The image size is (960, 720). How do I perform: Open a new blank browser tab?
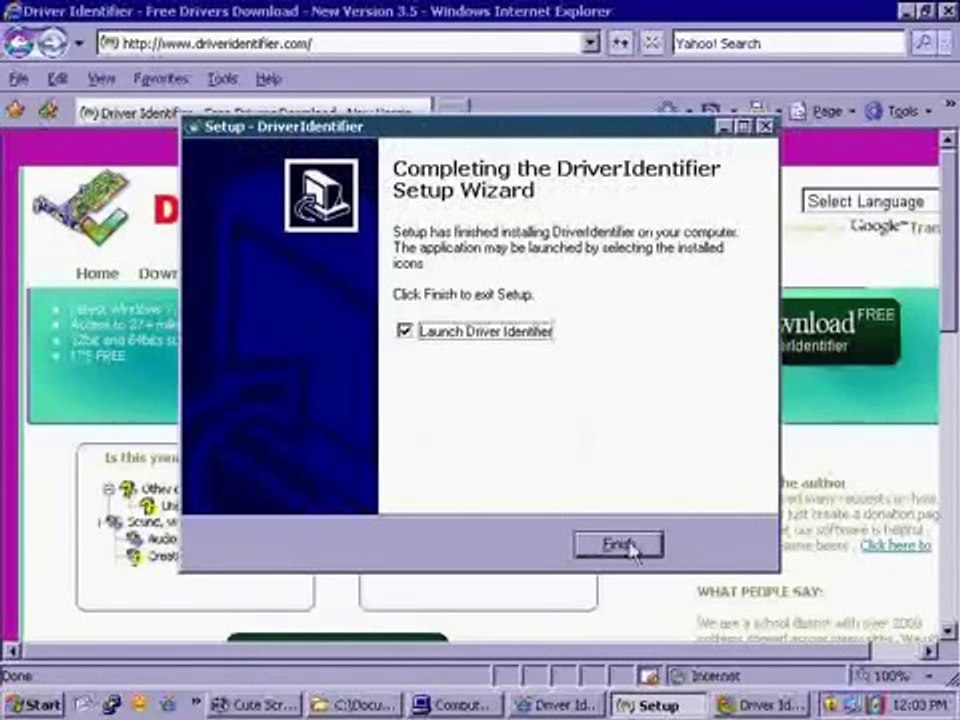pyautogui.click(x=454, y=109)
